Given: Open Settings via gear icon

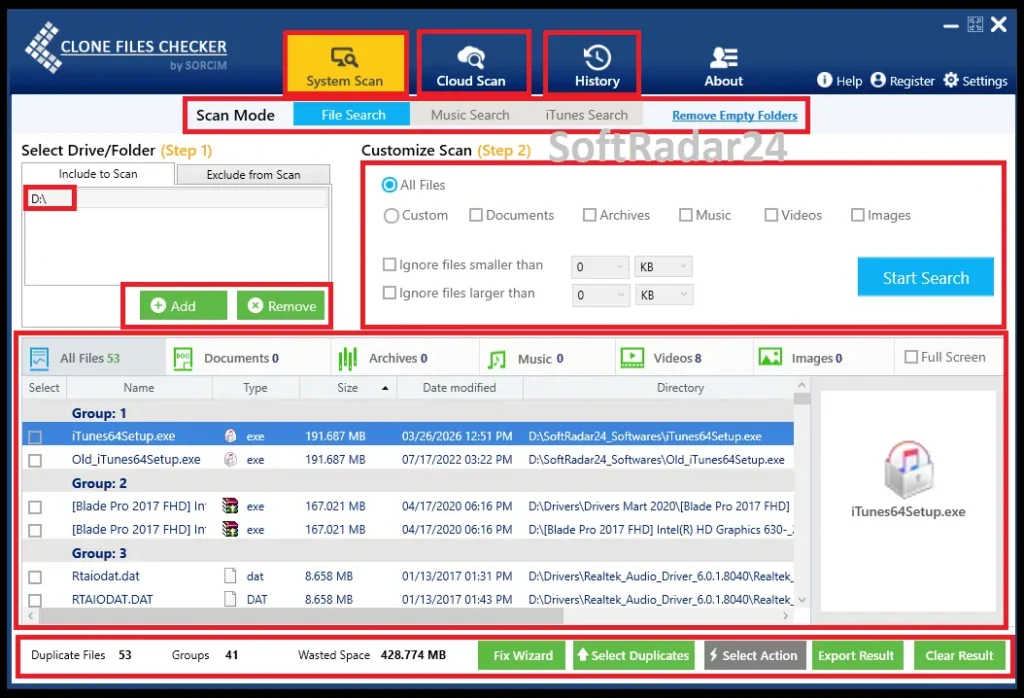Looking at the screenshot, I should coord(951,80).
